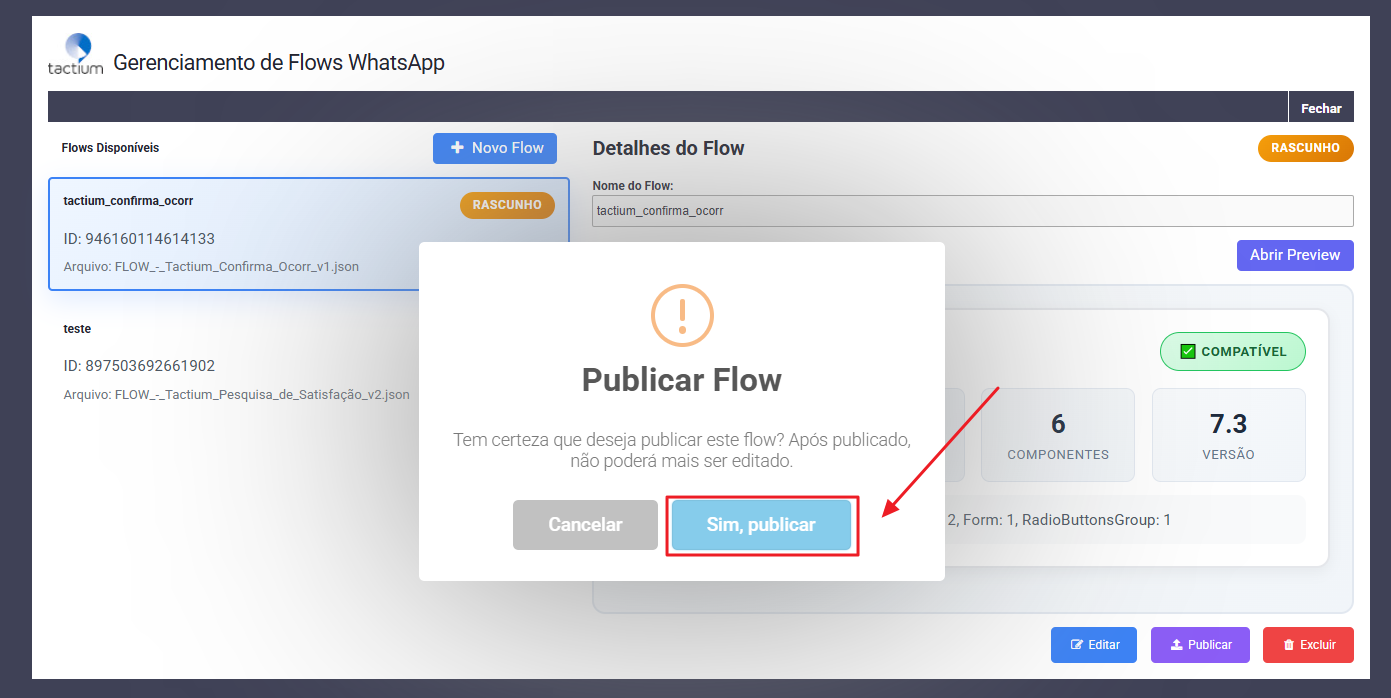
Task: Click the upload icon on Publicar button
Action: pyautogui.click(x=1175, y=645)
